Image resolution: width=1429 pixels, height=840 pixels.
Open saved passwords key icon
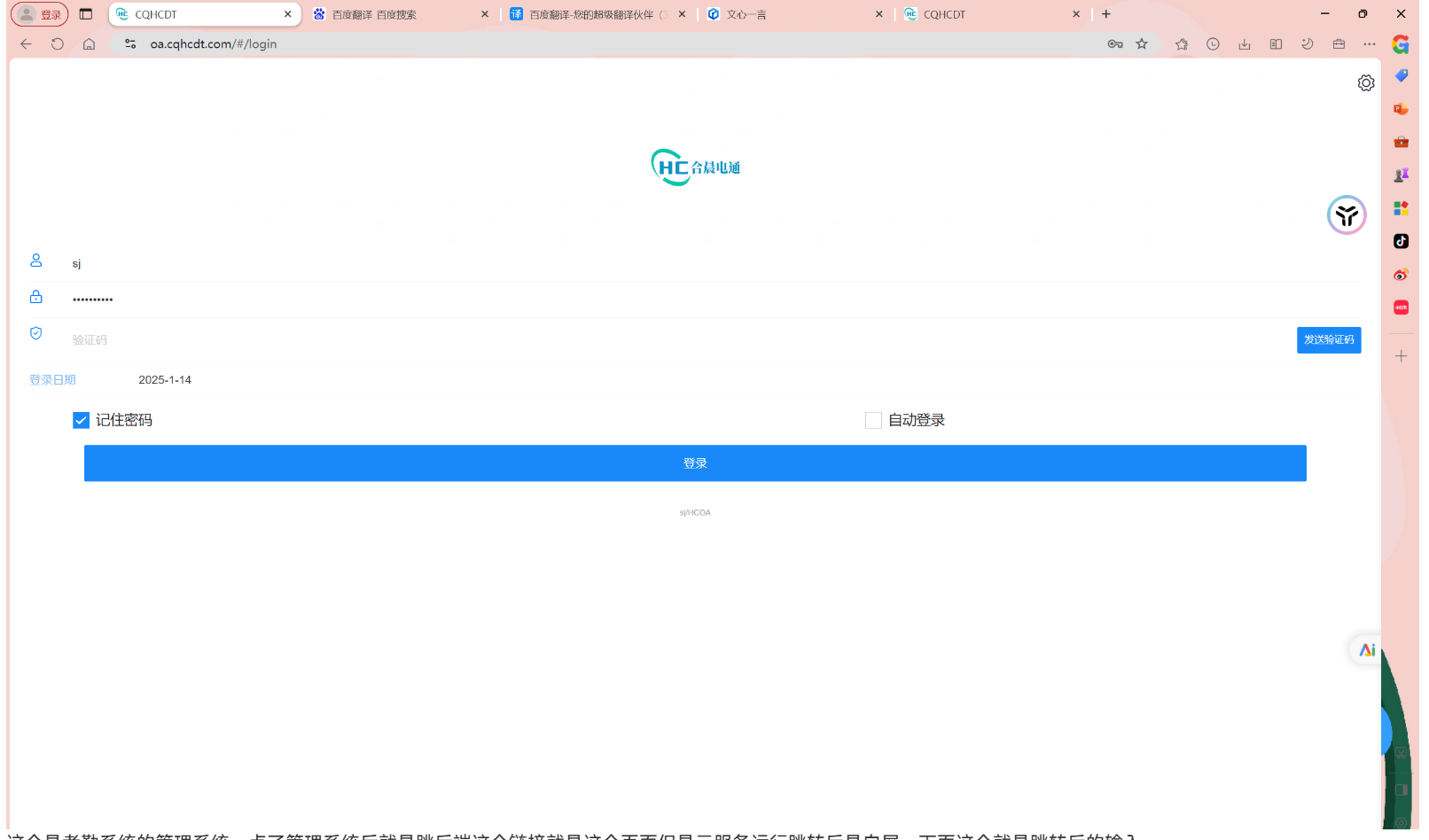coord(1115,44)
